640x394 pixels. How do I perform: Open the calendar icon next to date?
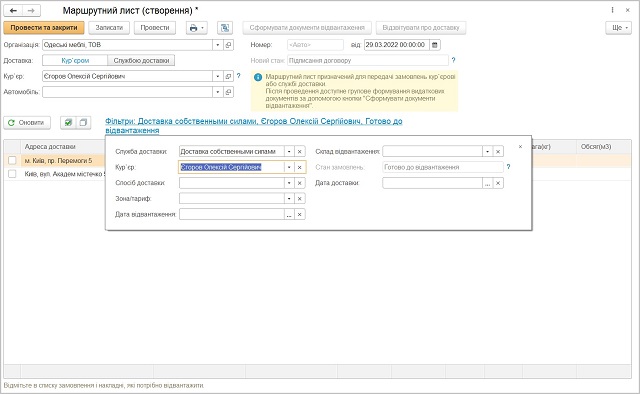(x=435, y=45)
